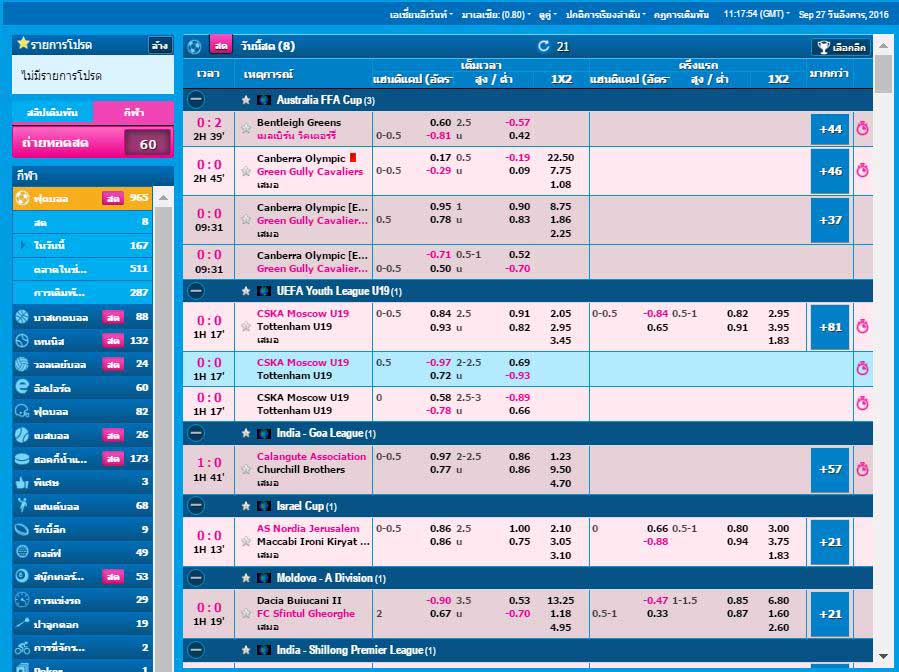Open the snooker sport with 53 events

pyautogui.click(x=83, y=576)
